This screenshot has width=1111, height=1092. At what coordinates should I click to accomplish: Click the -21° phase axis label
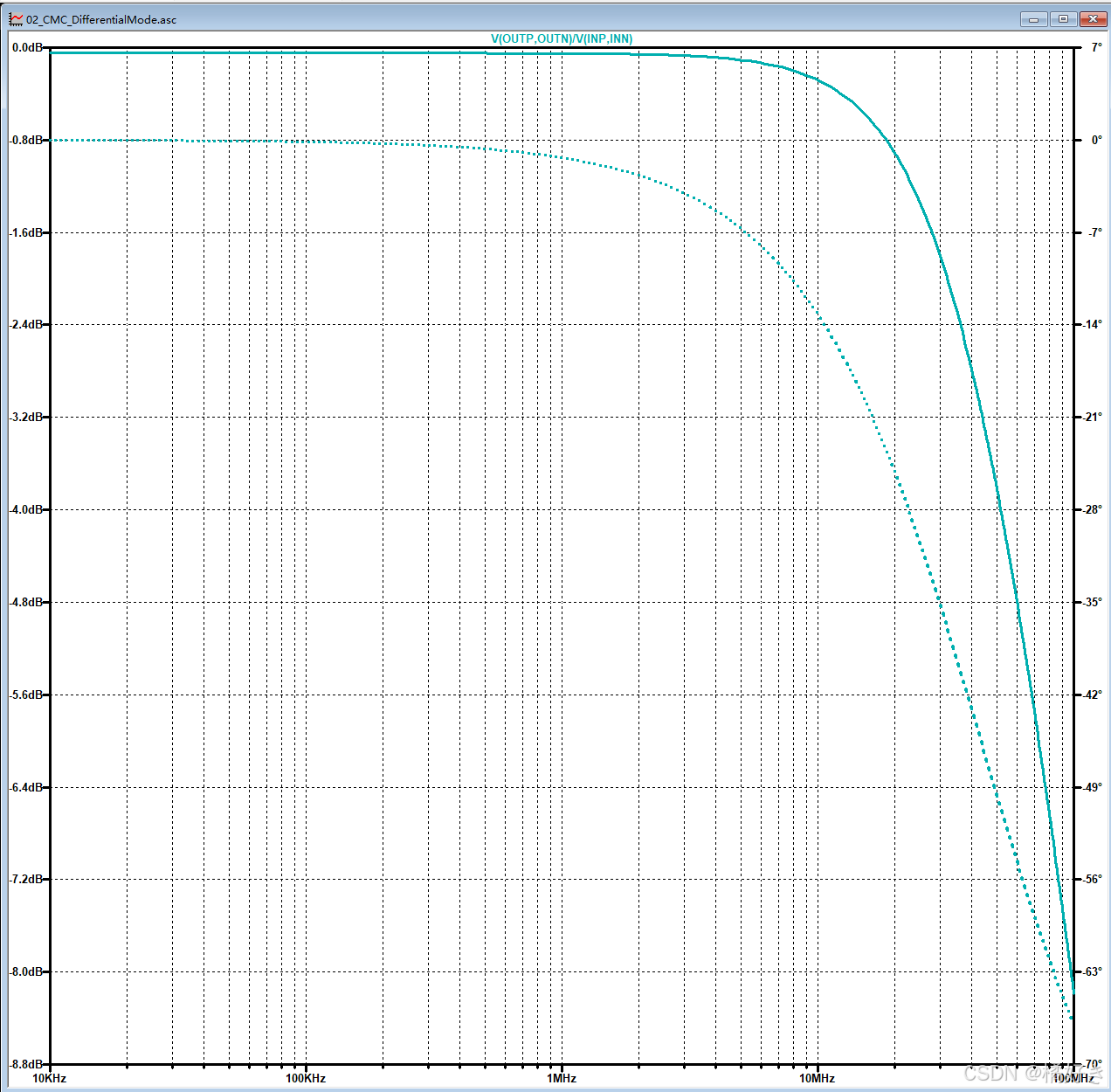[1093, 417]
